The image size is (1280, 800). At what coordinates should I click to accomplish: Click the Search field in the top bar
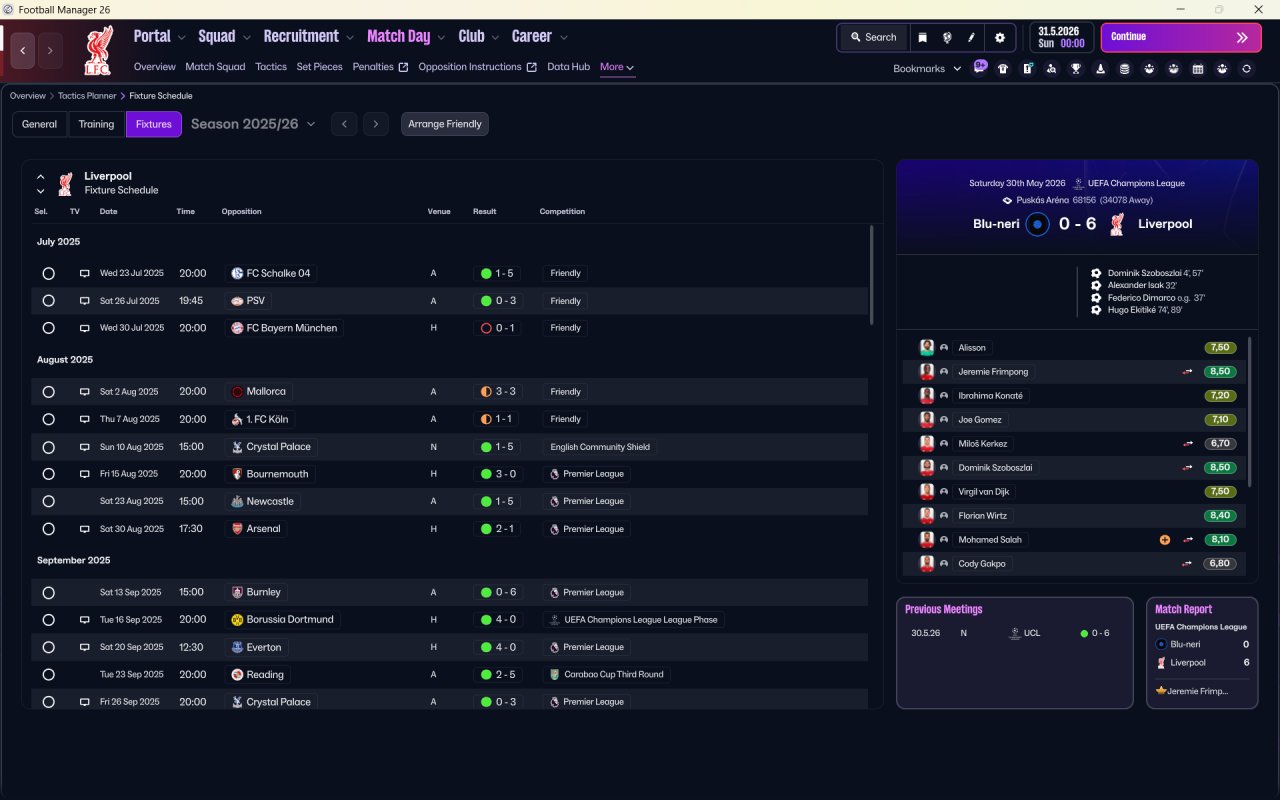click(873, 37)
